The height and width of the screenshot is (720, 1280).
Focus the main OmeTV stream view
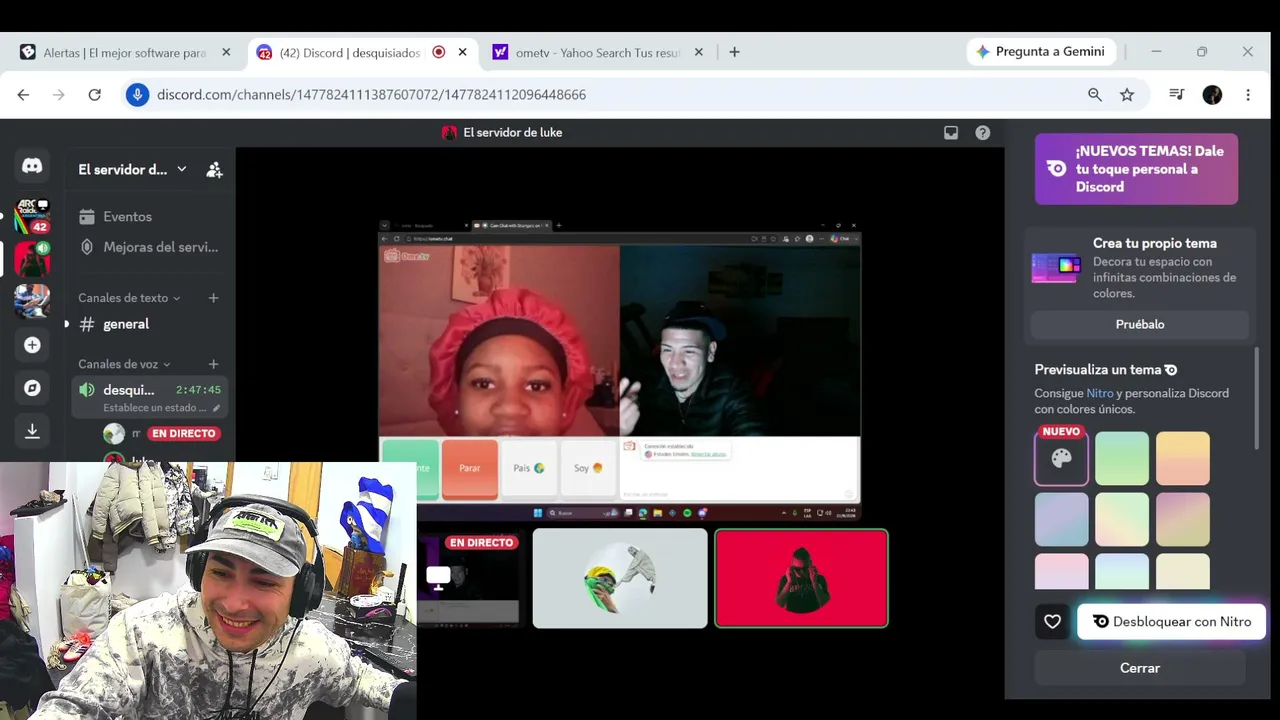(x=619, y=371)
